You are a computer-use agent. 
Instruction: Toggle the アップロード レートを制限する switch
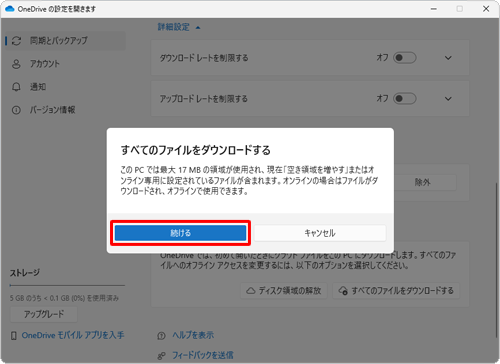405,99
